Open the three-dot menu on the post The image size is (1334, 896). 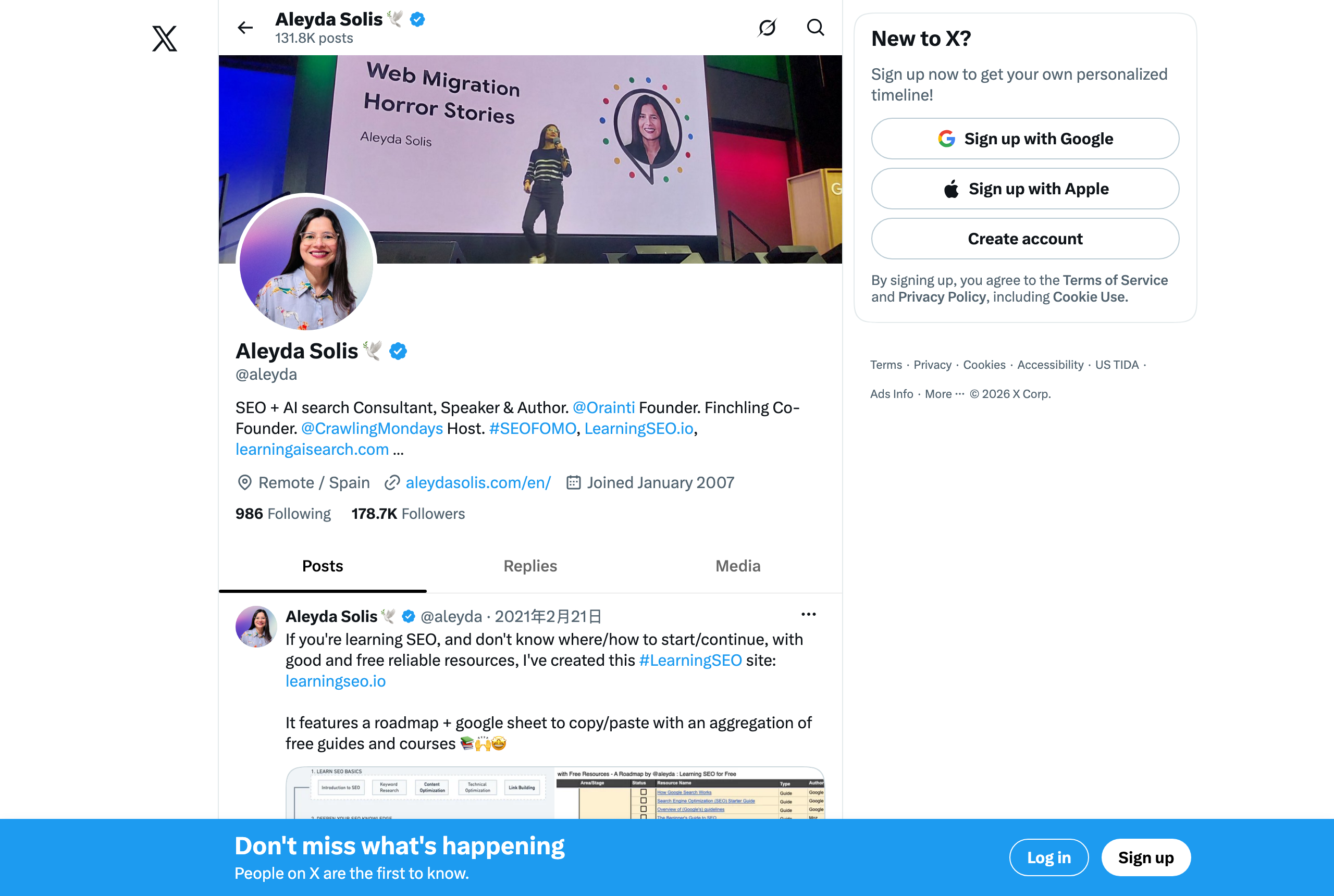808,614
